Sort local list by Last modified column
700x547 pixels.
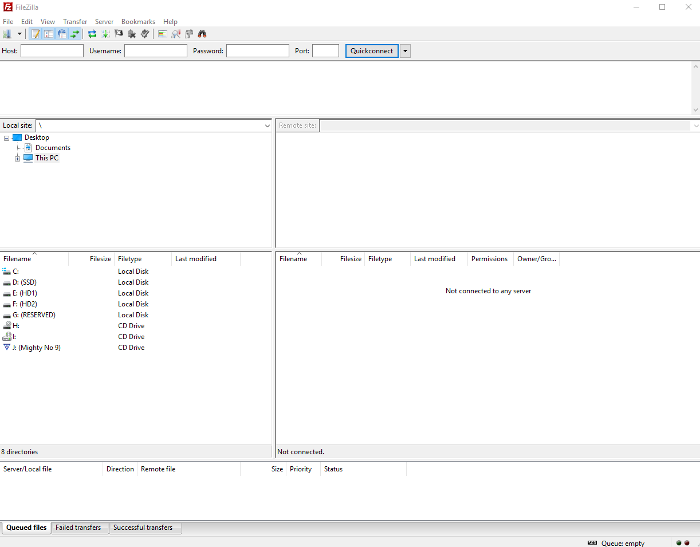[x=206, y=259]
